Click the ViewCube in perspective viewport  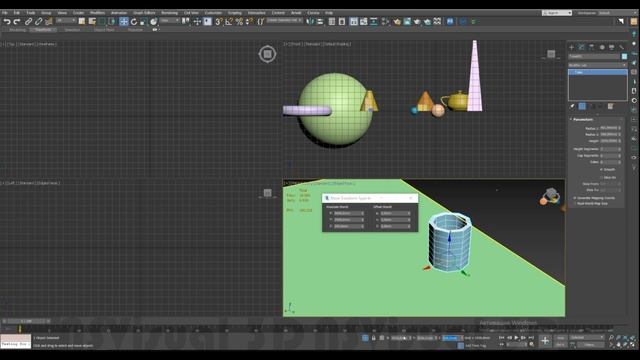(x=550, y=196)
